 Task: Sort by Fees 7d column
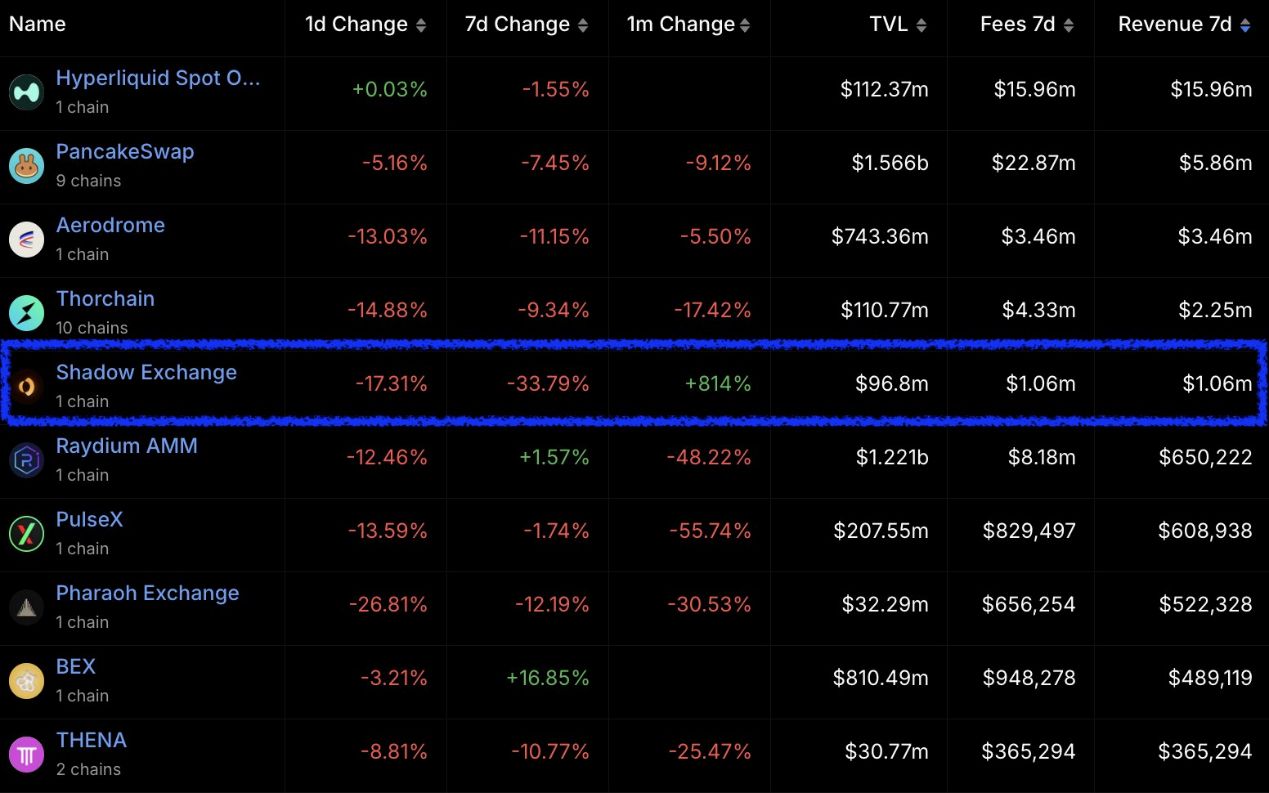1069,25
